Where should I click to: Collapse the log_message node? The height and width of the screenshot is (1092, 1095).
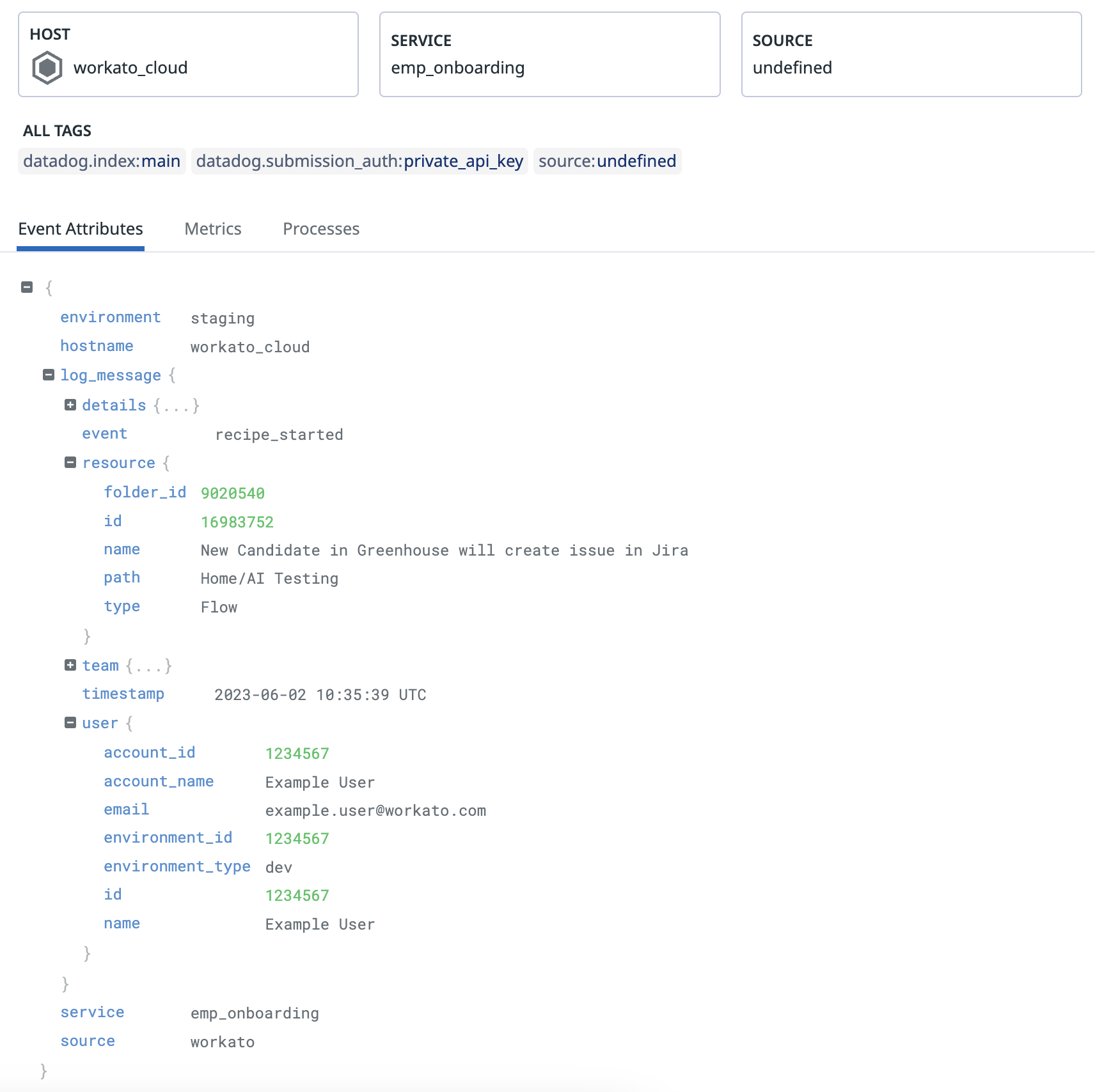tap(49, 374)
